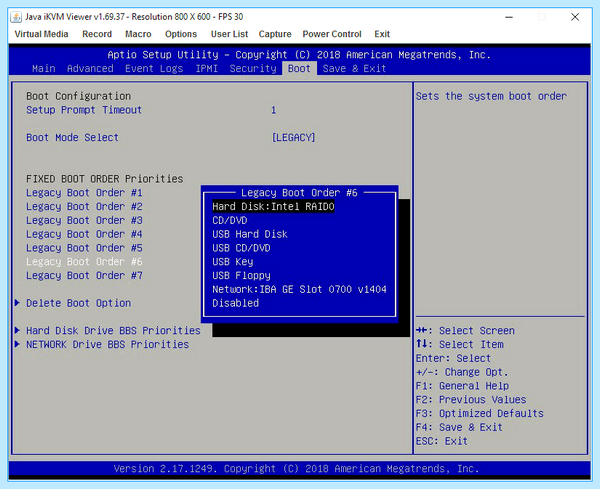Switch to the Advanced BIOS tab
This screenshot has height=489, width=600.
[x=90, y=68]
